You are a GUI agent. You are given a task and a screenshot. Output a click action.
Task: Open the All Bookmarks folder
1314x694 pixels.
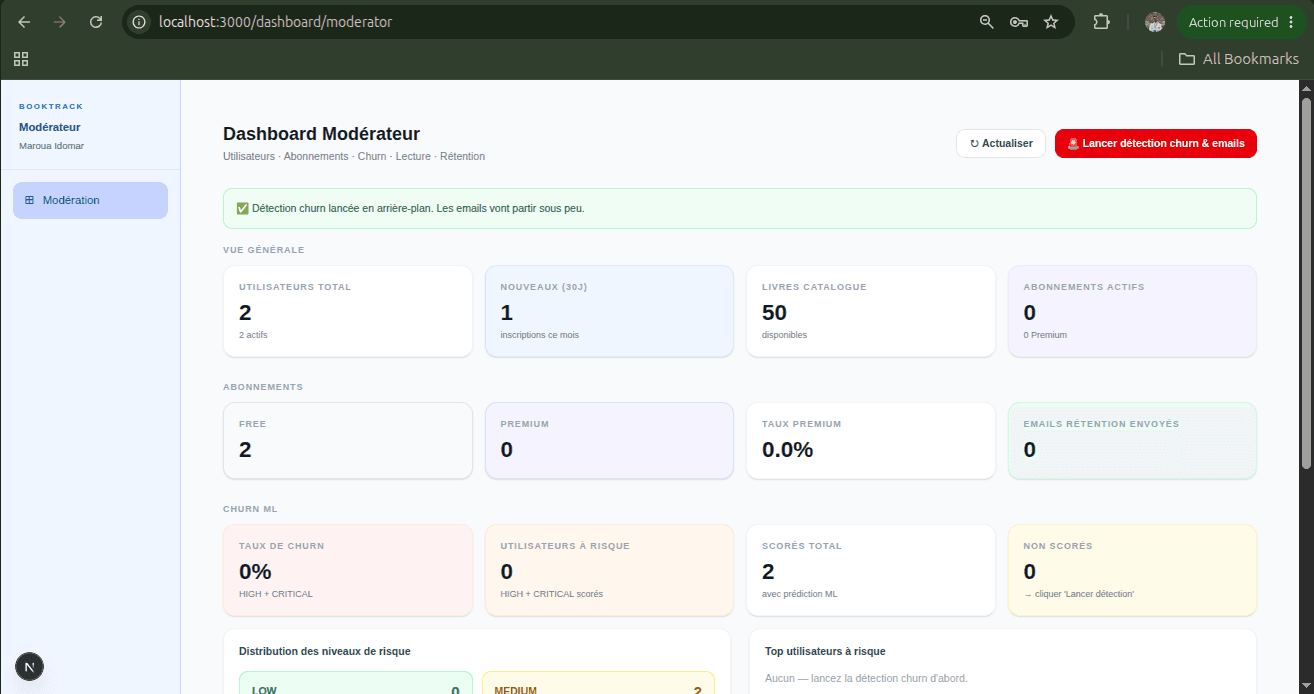1239,59
